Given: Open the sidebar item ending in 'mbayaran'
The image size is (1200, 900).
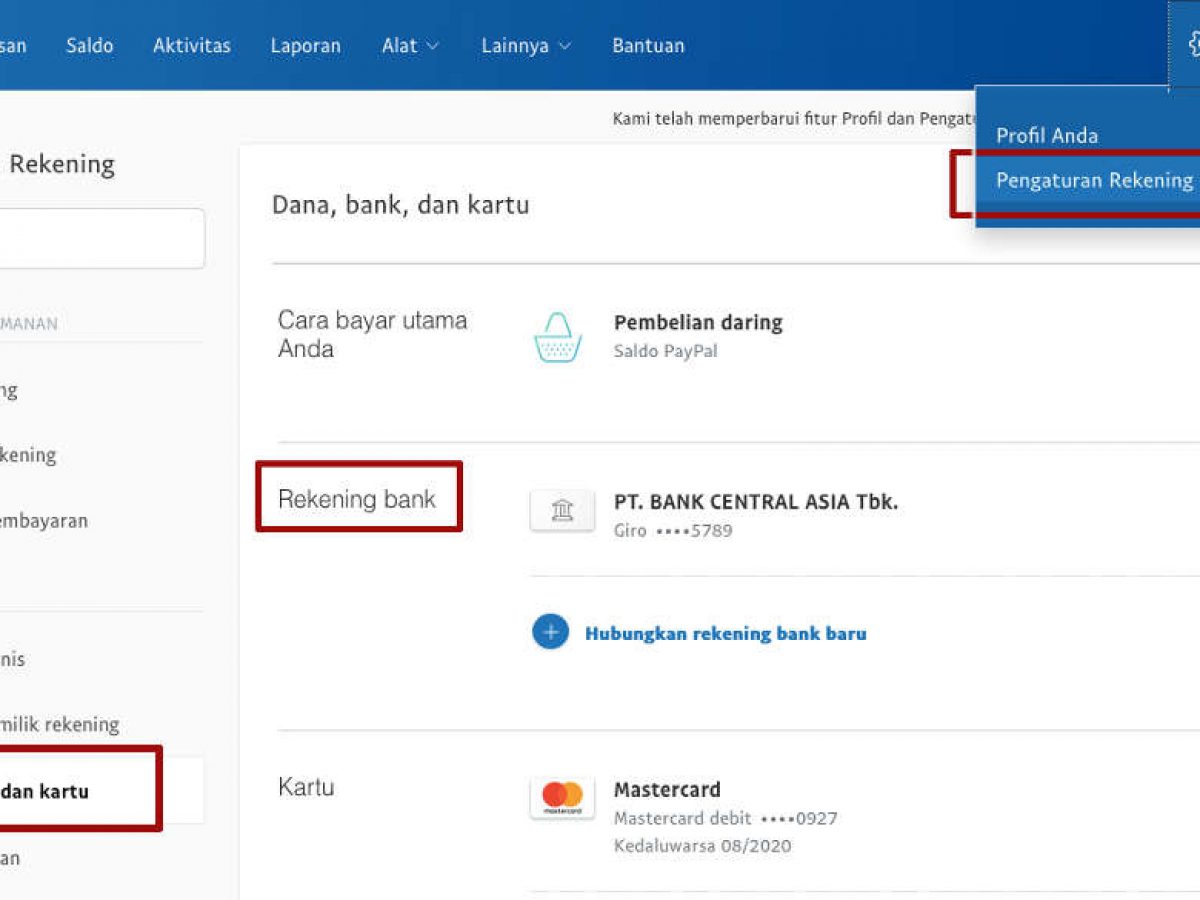Looking at the screenshot, I should [x=44, y=520].
